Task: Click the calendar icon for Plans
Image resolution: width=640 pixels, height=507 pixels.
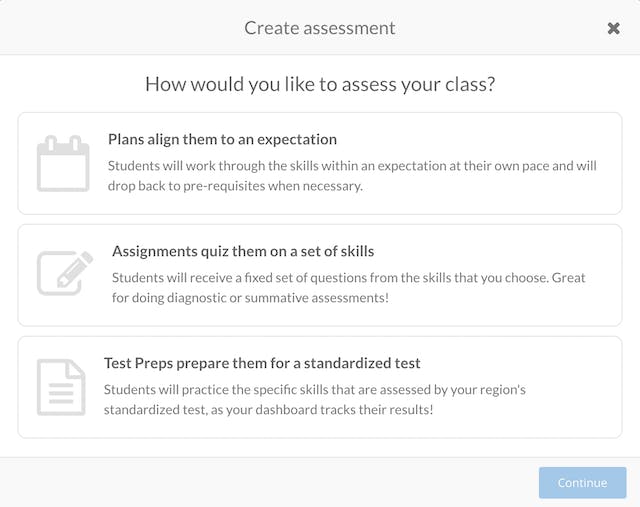Action: pyautogui.click(x=63, y=163)
